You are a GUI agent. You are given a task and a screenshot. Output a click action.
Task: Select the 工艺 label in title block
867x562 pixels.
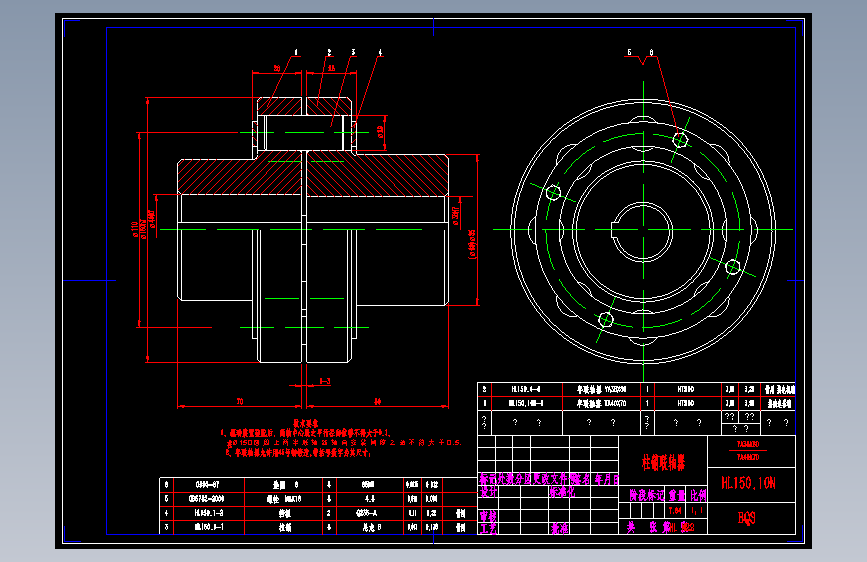click(x=488, y=528)
